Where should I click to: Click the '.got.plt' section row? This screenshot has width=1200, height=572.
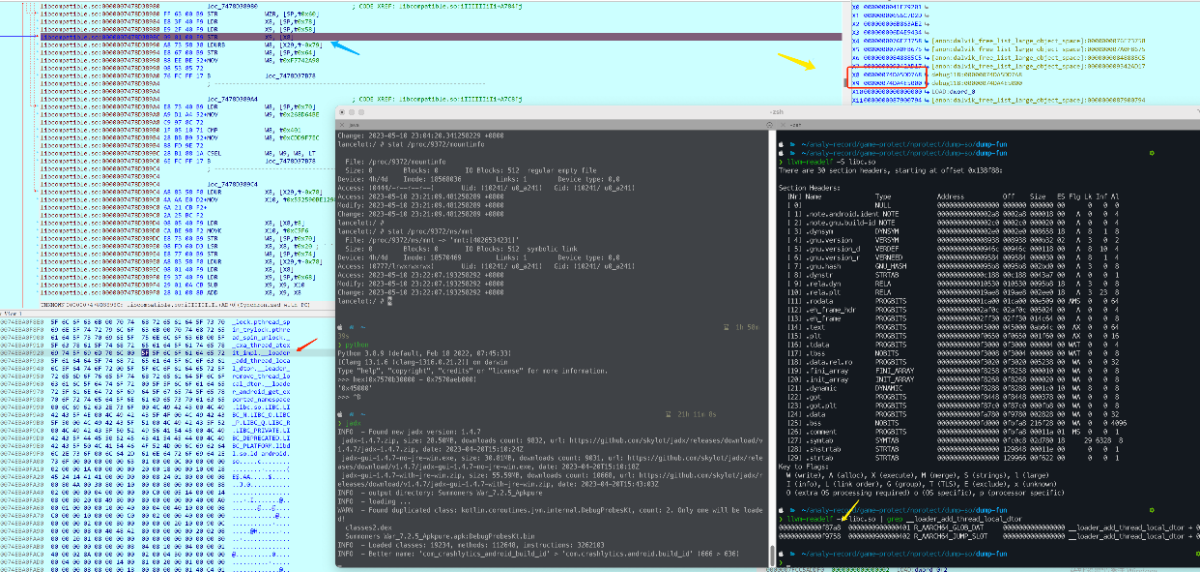(953, 406)
